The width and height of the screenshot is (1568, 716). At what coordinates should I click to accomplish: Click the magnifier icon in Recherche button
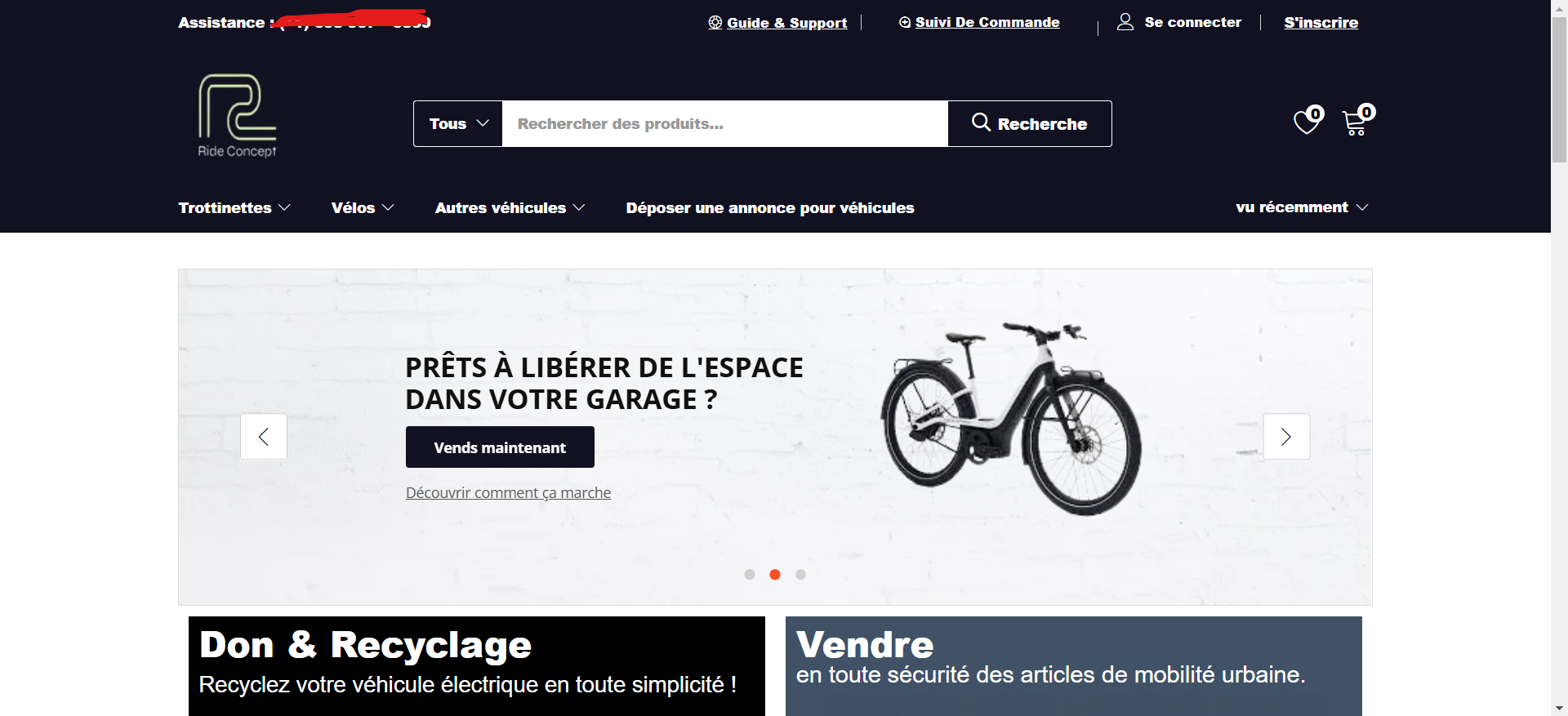click(x=981, y=122)
